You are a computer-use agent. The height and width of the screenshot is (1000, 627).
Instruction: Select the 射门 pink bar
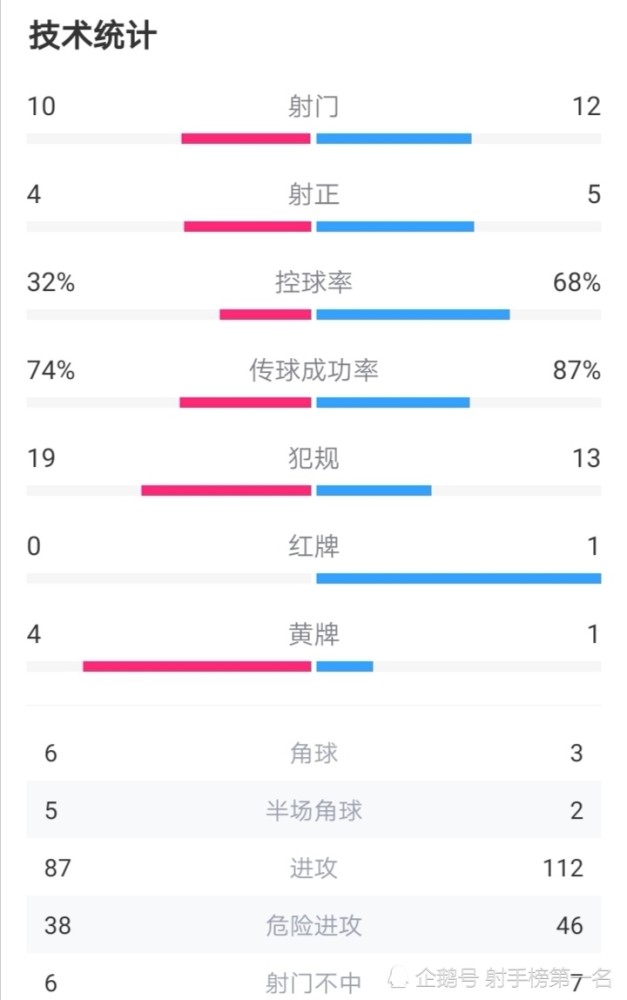tap(246, 138)
